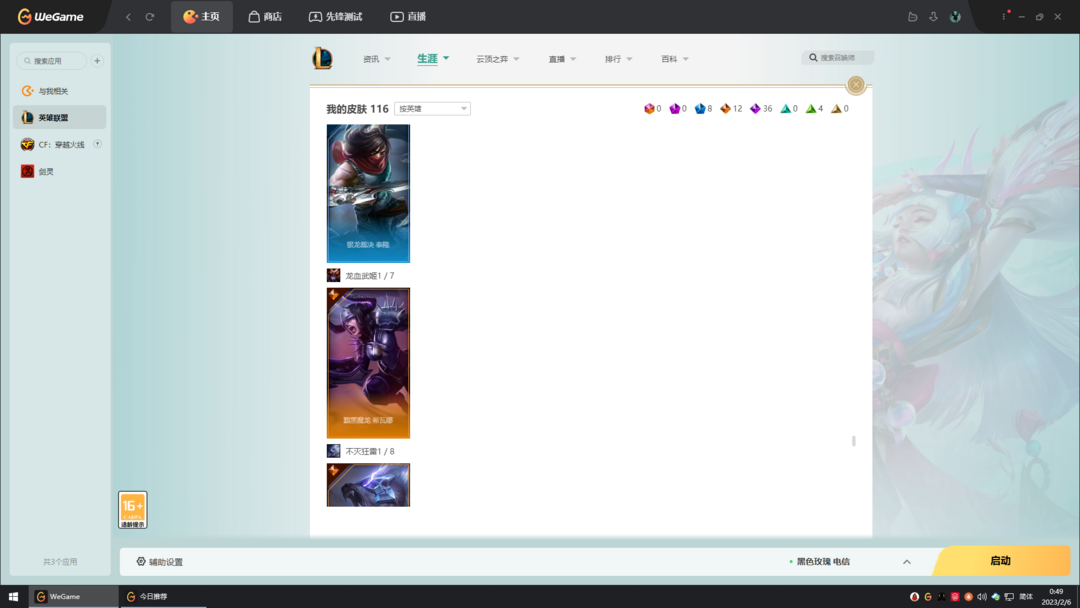The width and height of the screenshot is (1080, 608).
Task: Focus the 搜索召唤师 summoner search box
Action: 838,58
